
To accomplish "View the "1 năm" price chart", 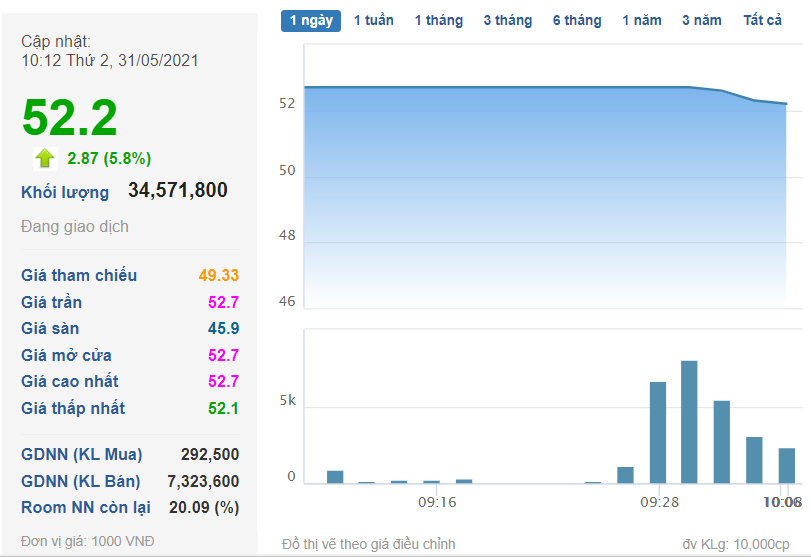I will pos(641,20).
